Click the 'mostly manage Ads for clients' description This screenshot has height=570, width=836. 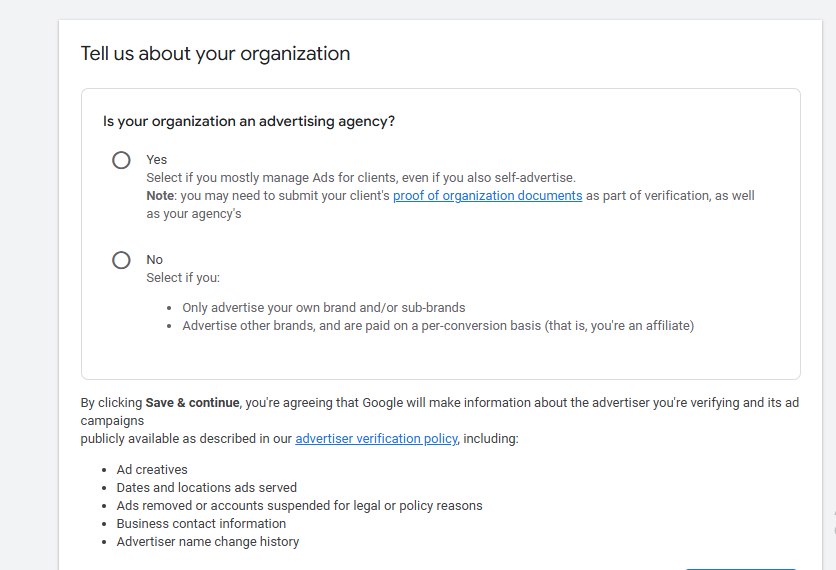(360, 178)
